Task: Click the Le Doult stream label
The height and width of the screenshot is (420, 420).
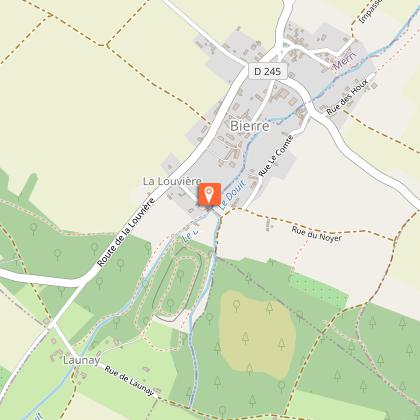Action: point(233,196)
